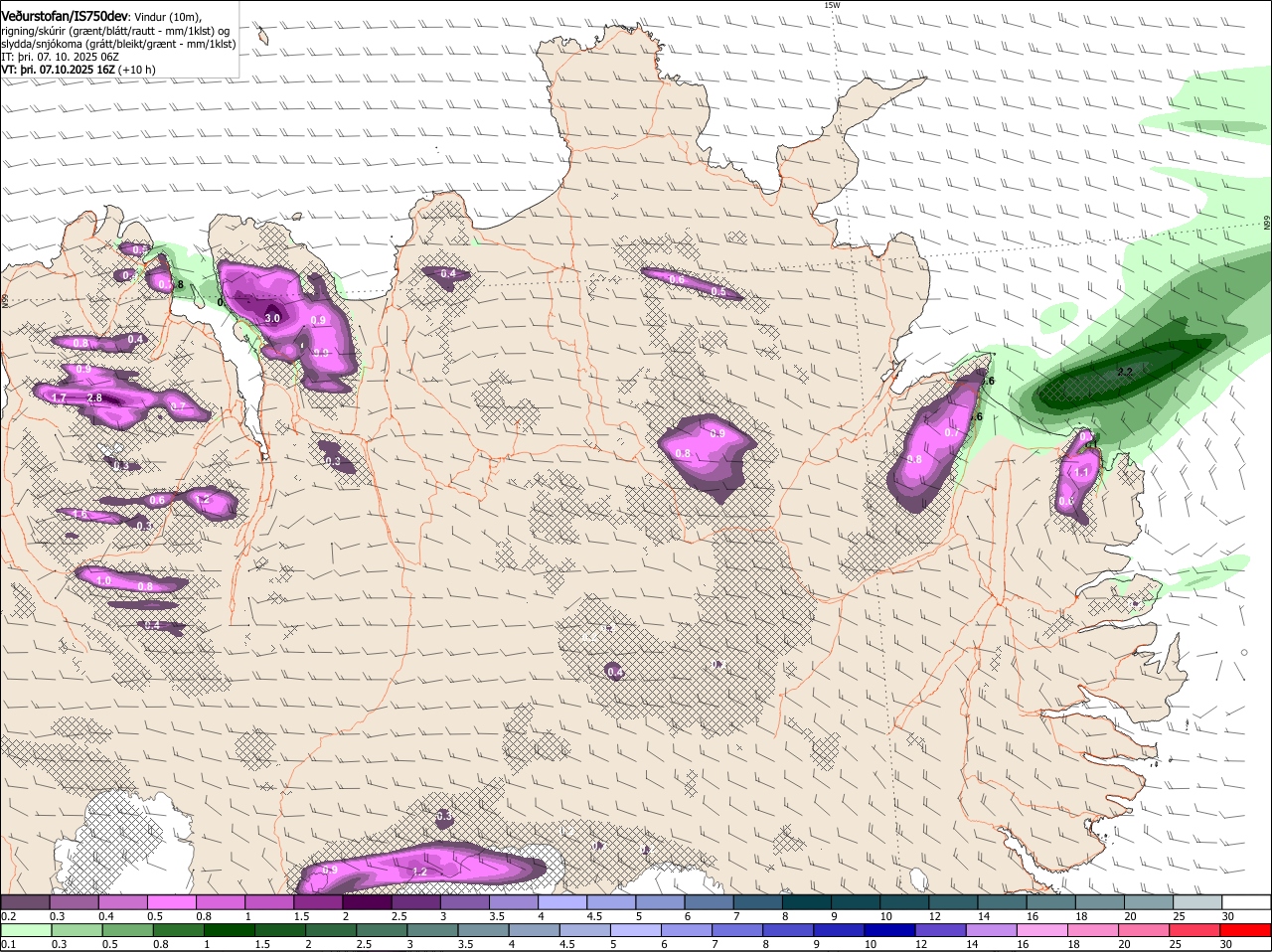Click the '2.8' precipitation value label on the map
Screen dimensions: 1272x952
[x=95, y=397]
